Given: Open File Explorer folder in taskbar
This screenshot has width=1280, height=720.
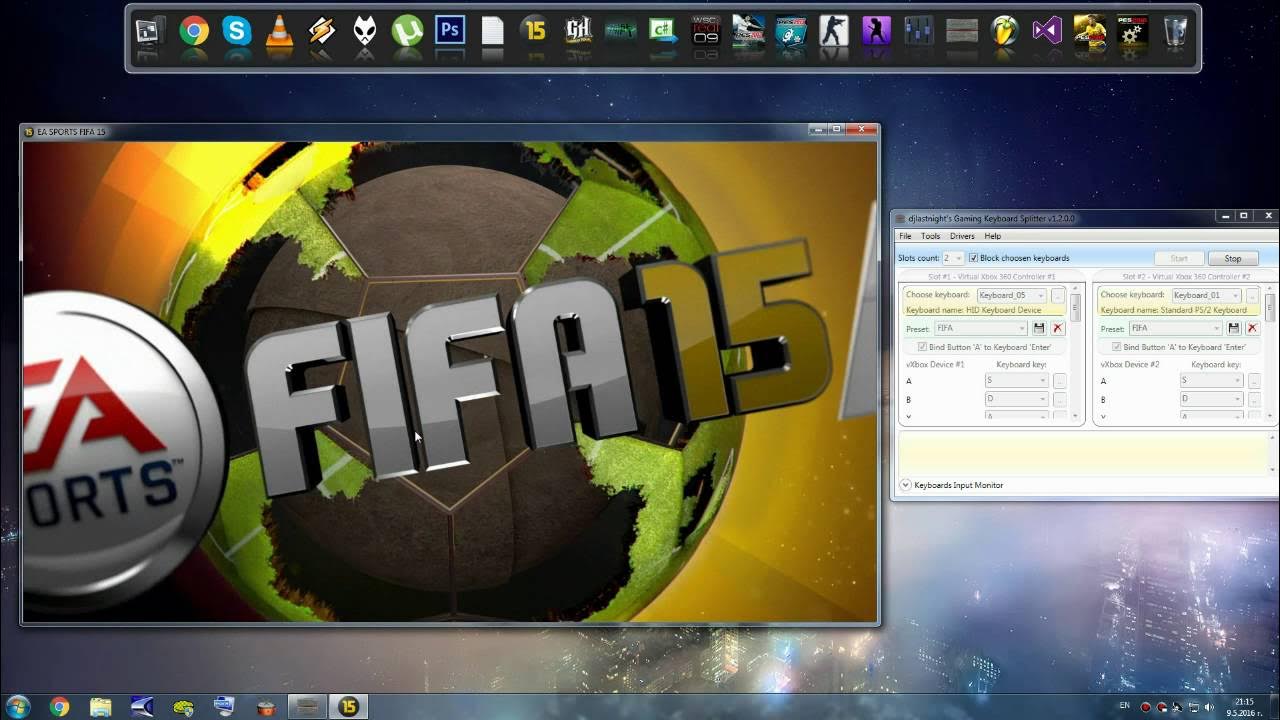Looking at the screenshot, I should click(100, 707).
